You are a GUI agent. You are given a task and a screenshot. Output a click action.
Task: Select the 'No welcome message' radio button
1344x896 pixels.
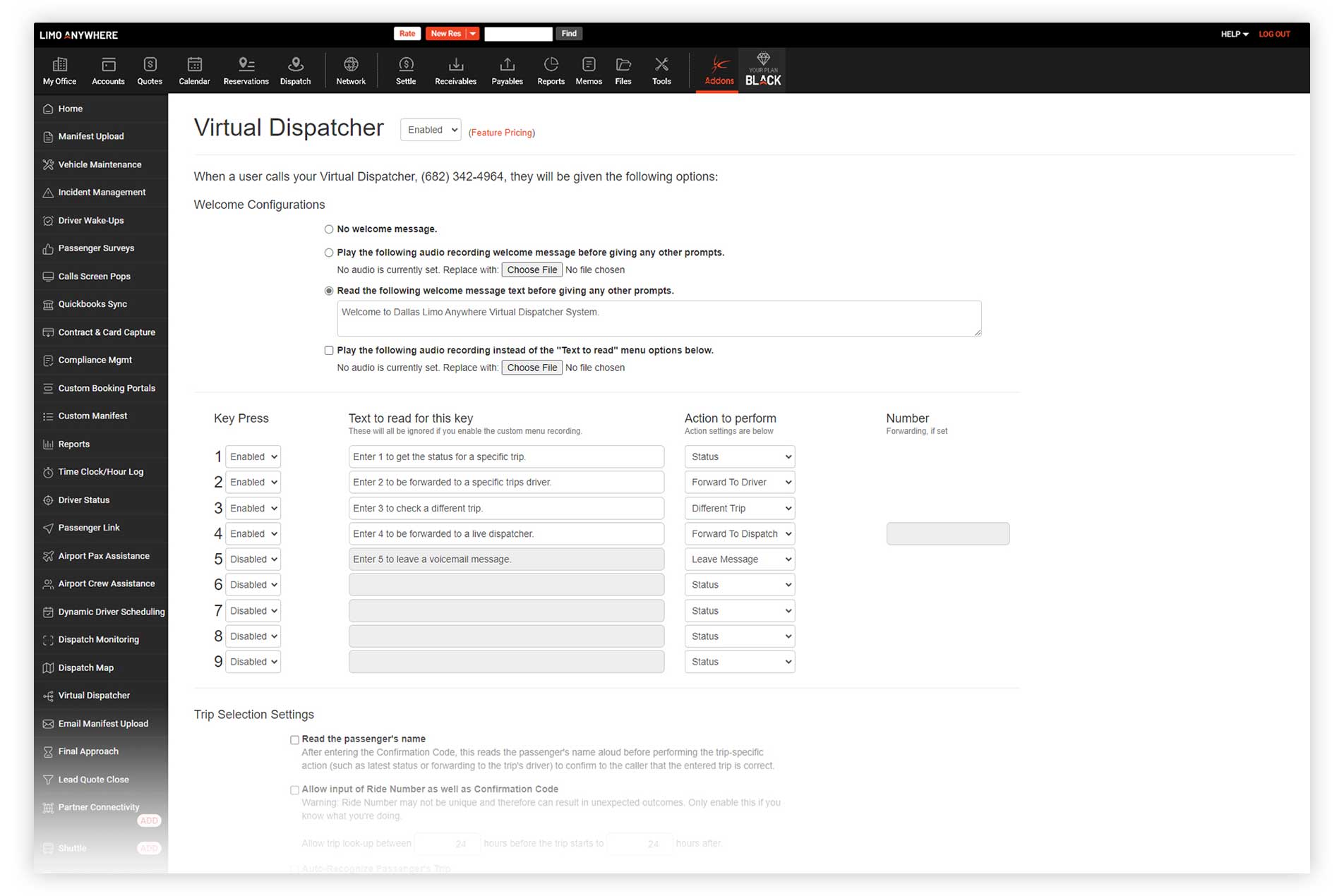tap(329, 229)
